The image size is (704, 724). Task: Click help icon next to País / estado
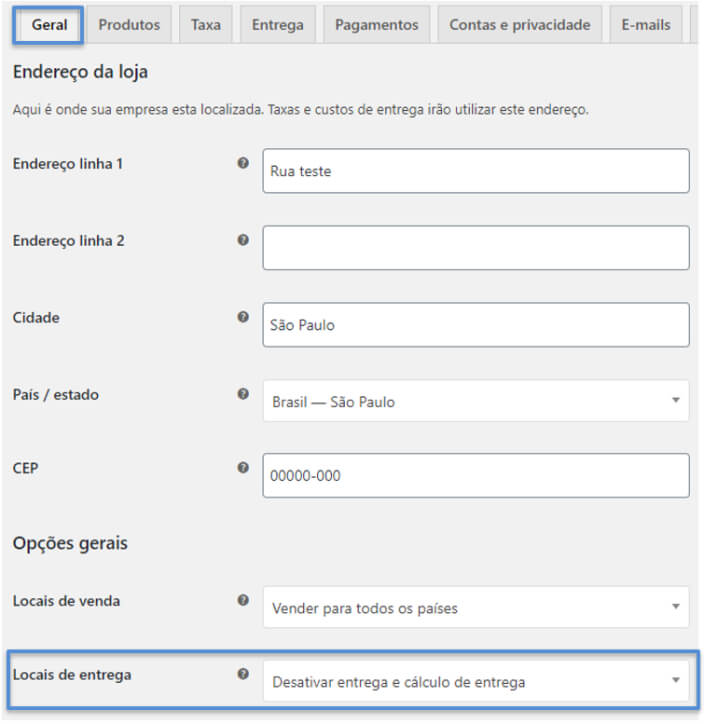(243, 394)
